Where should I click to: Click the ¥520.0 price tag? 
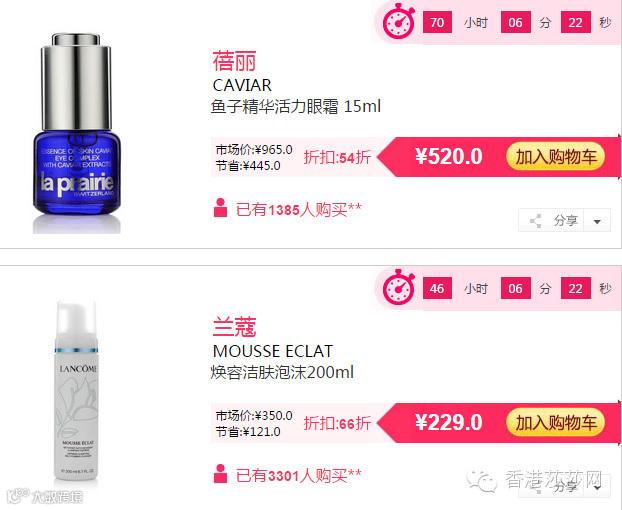(x=449, y=156)
